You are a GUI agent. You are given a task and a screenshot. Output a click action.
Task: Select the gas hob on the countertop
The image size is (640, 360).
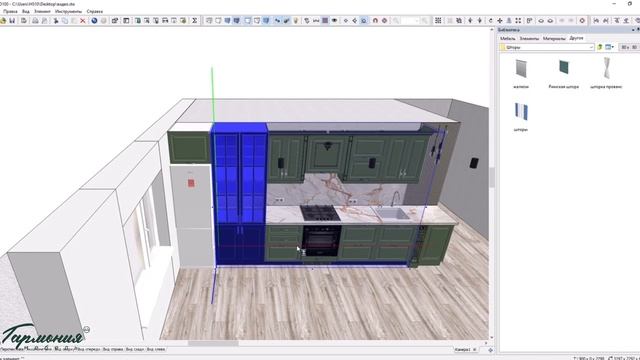click(320, 213)
